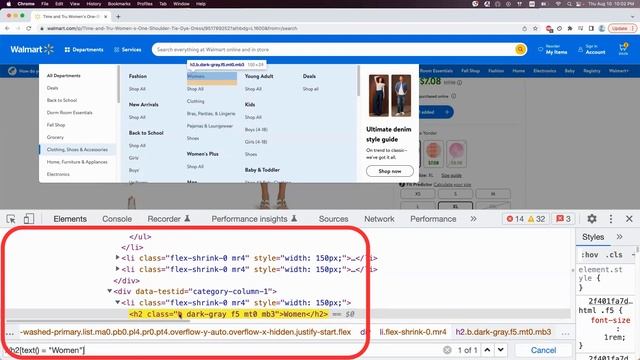This screenshot has height=360, width=640.
Task: Go back in Chrome
Action: pos(7,29)
